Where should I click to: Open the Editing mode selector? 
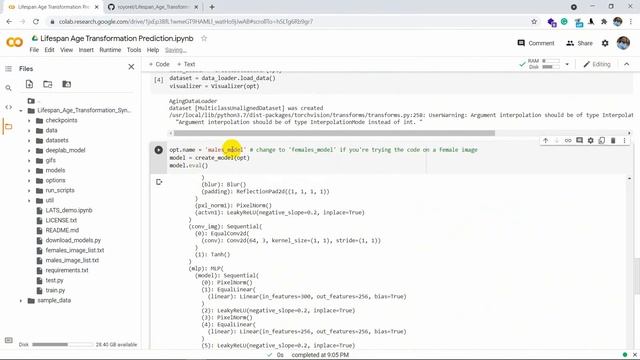coord(597,64)
